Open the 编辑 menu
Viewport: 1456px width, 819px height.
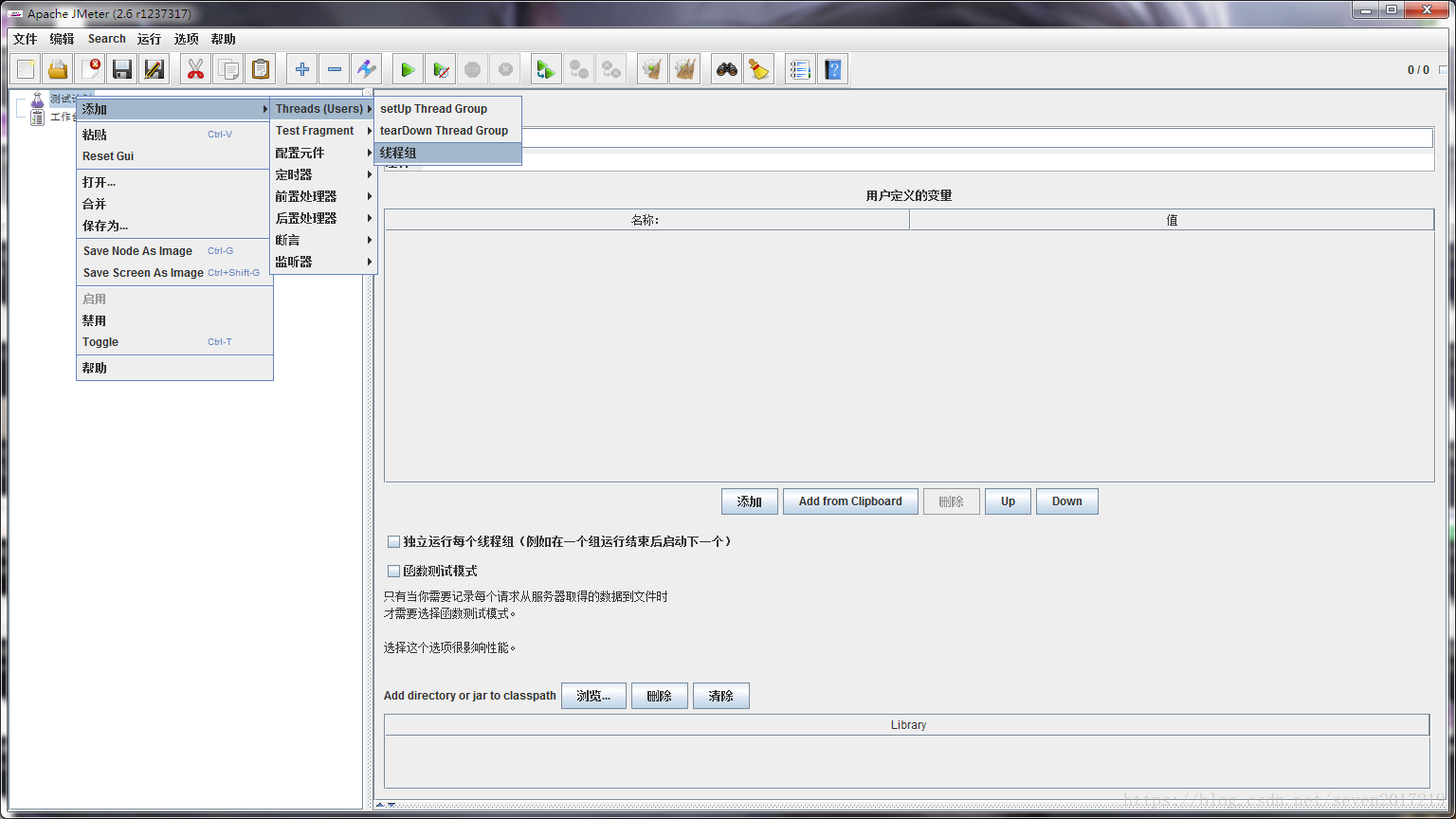coord(62,39)
